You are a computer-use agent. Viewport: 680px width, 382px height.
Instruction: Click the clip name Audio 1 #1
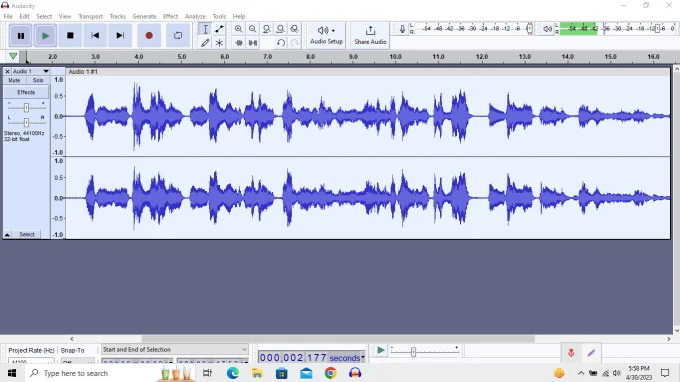click(x=83, y=72)
